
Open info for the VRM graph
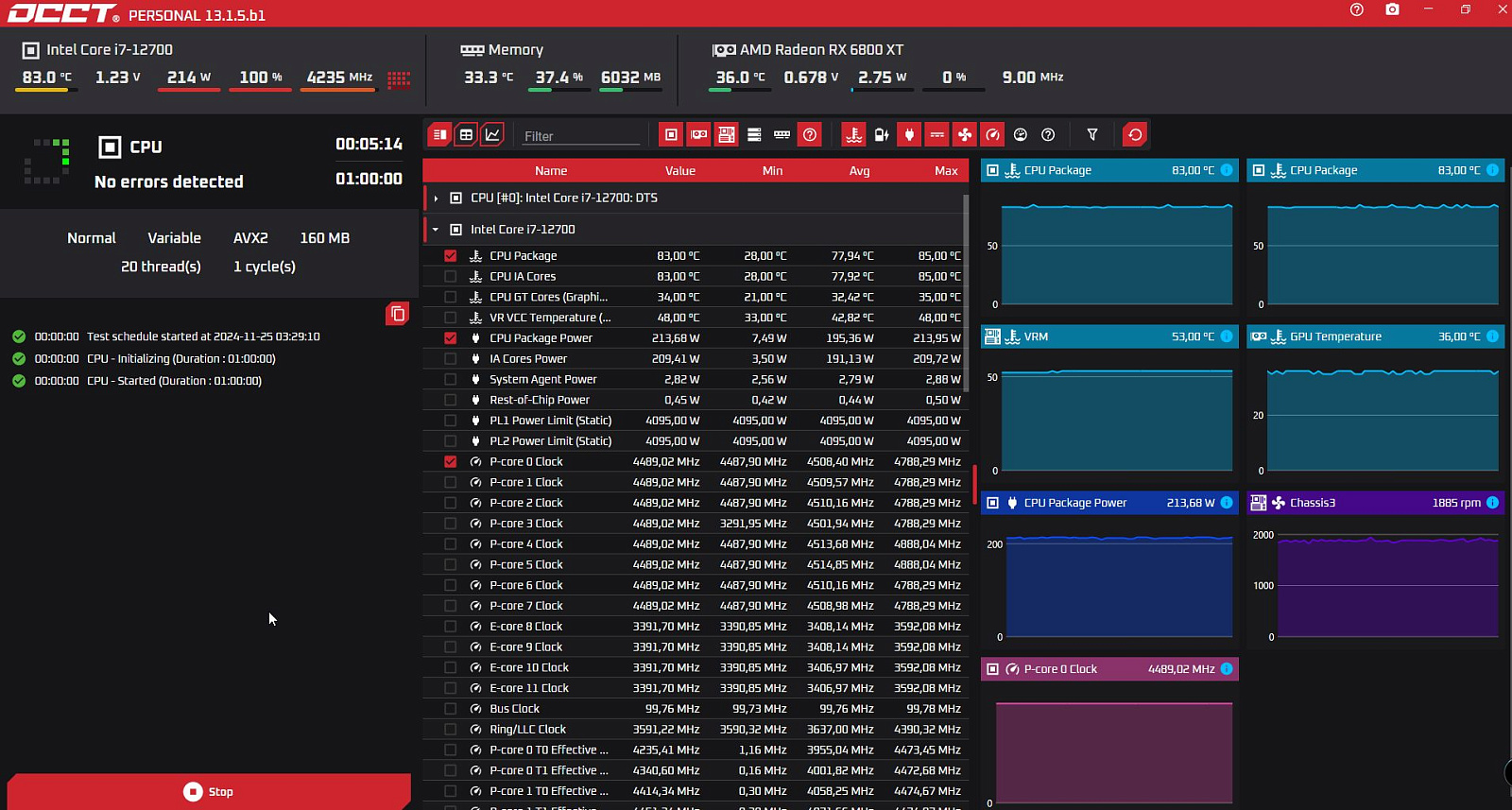pyautogui.click(x=1227, y=336)
